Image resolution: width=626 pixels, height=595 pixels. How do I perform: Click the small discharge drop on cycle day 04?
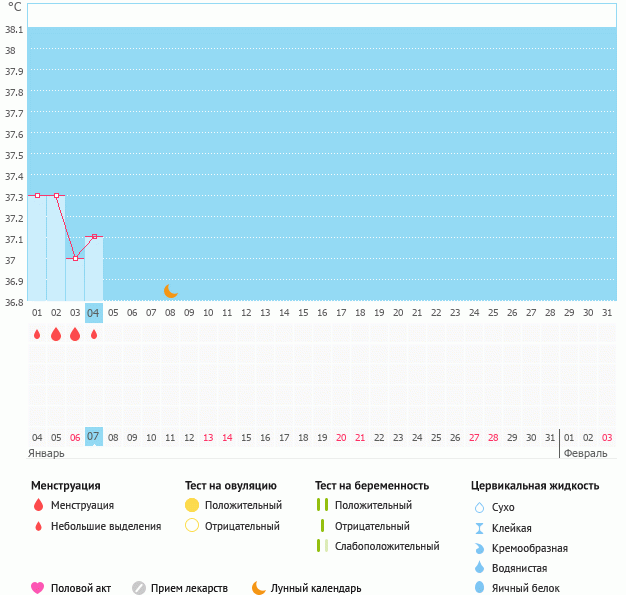point(94,334)
